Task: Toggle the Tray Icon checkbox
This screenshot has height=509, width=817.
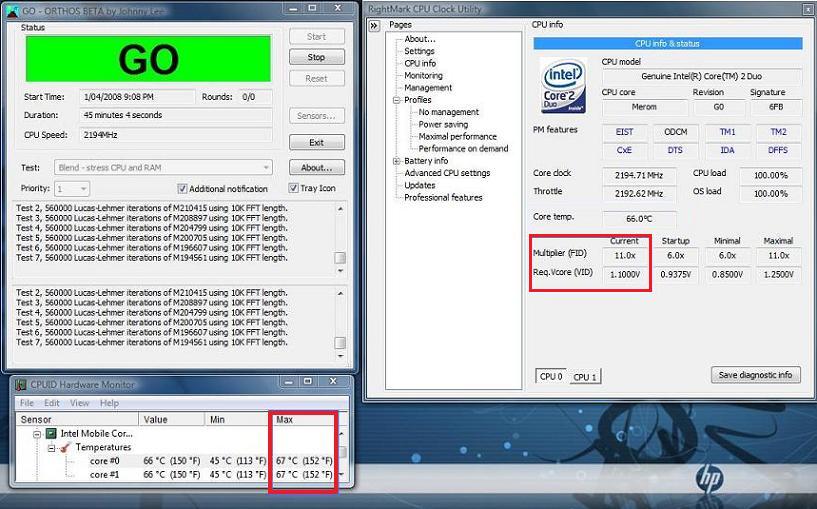Action: tap(293, 188)
